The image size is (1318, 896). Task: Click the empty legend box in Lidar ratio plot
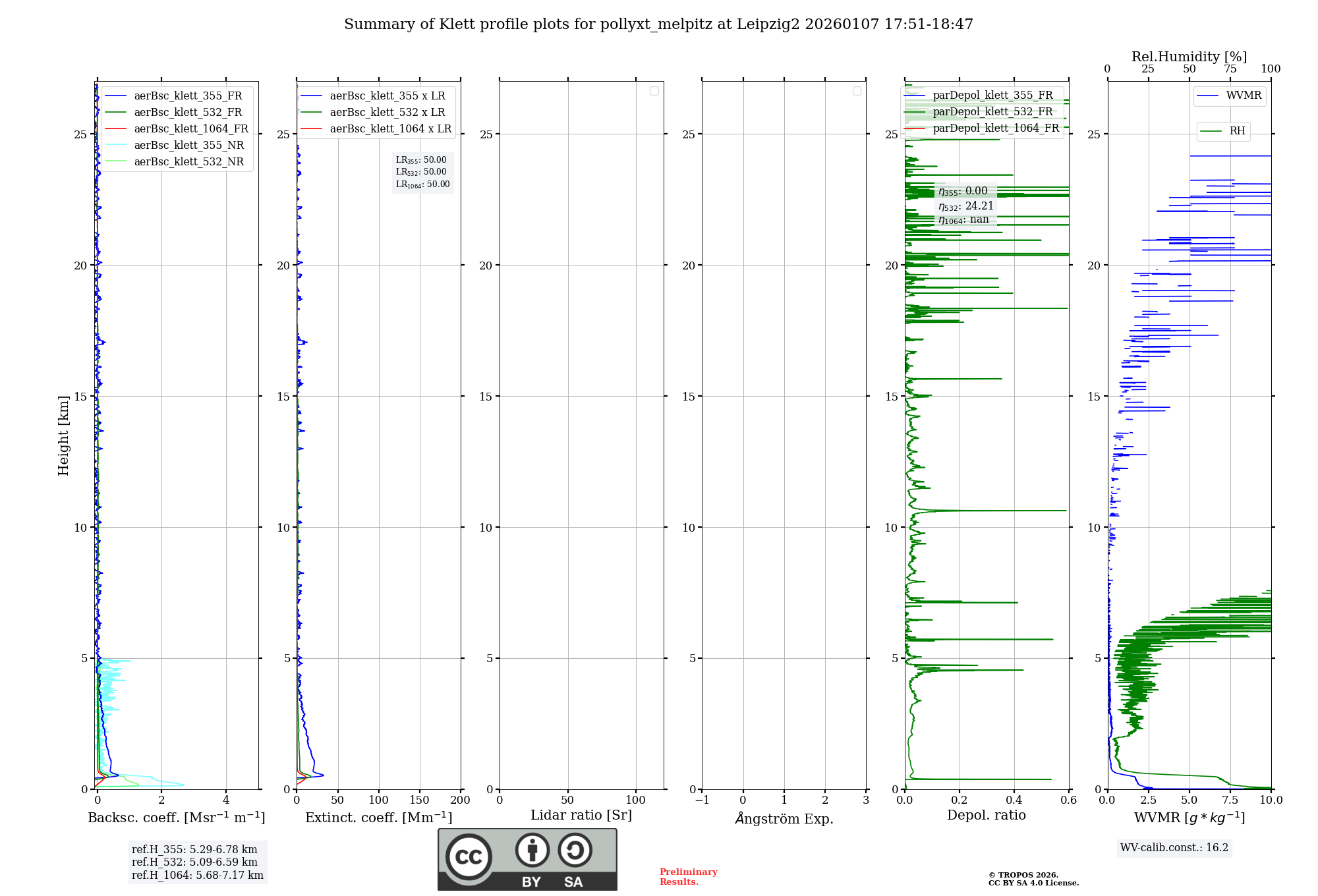pyautogui.click(x=654, y=91)
